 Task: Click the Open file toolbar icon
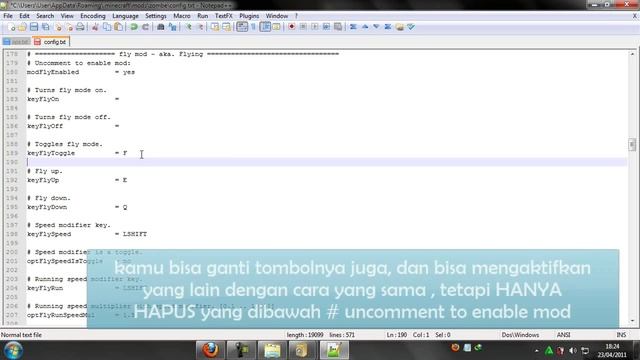click(22, 27)
